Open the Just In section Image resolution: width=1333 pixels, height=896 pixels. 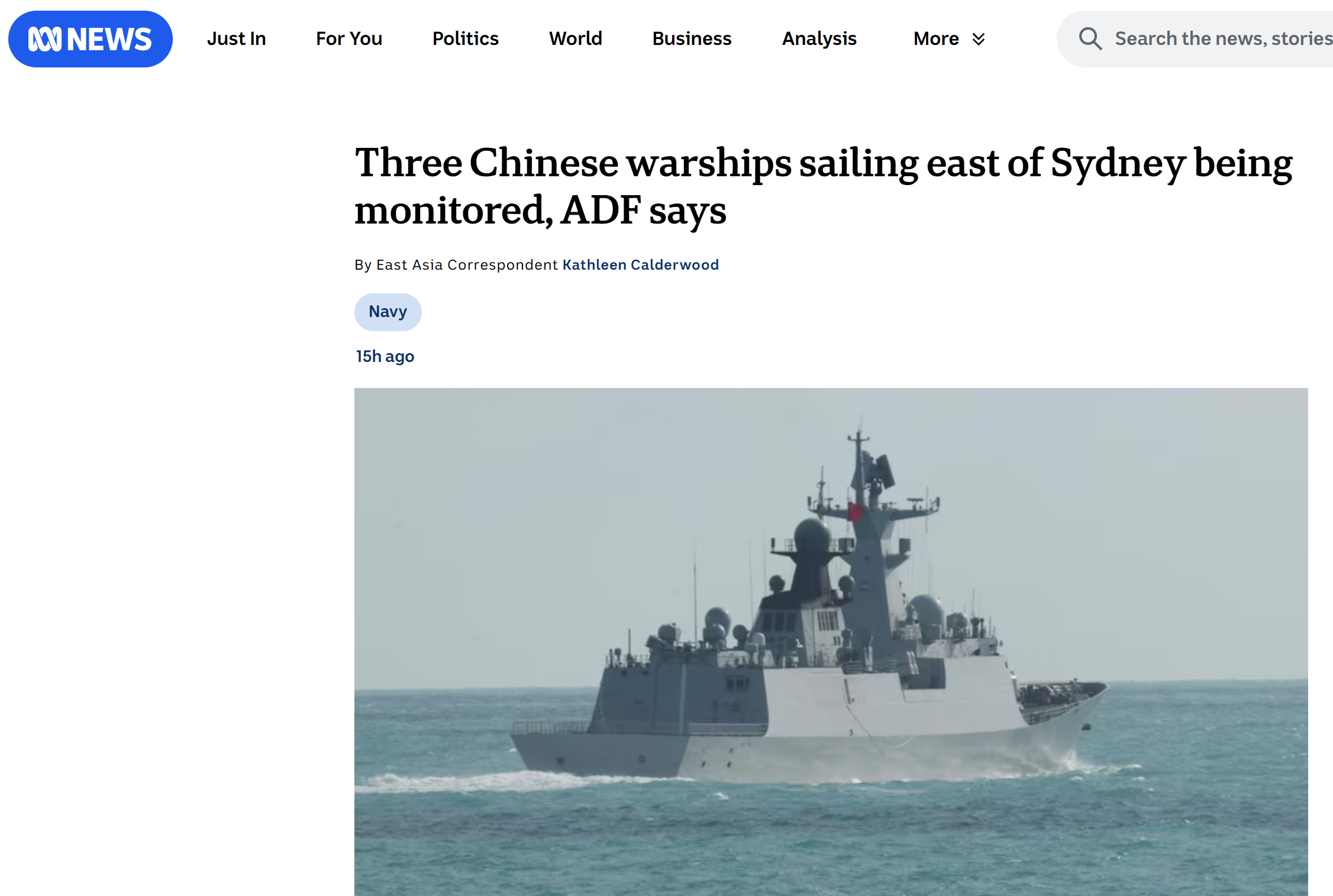(x=236, y=38)
